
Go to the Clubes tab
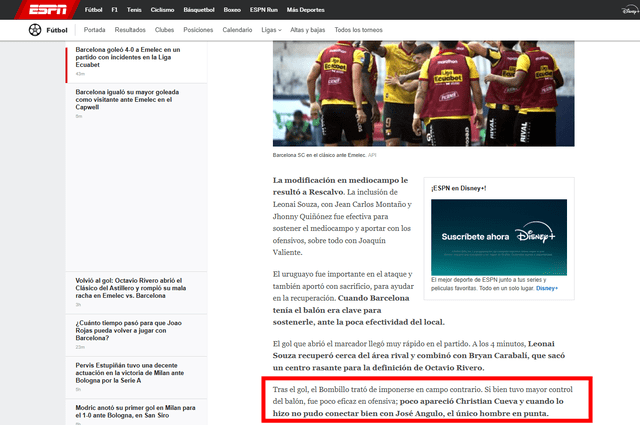click(164, 30)
